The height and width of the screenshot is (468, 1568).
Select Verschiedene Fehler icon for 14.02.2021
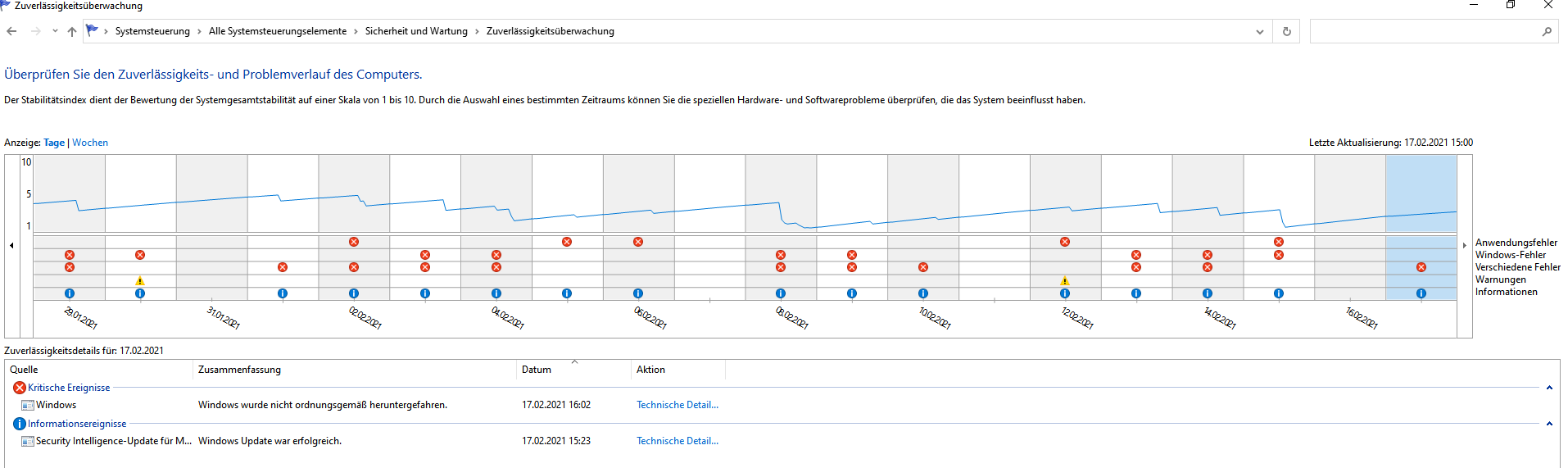(1208, 267)
